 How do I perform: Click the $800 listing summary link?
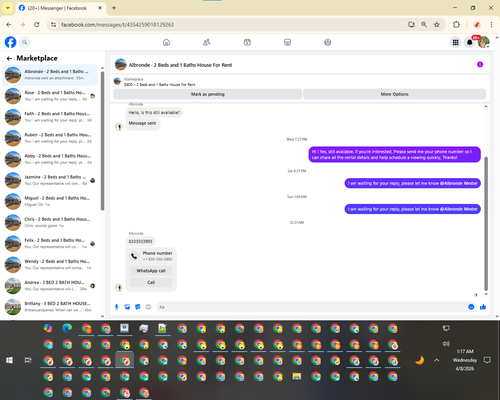(x=160, y=85)
